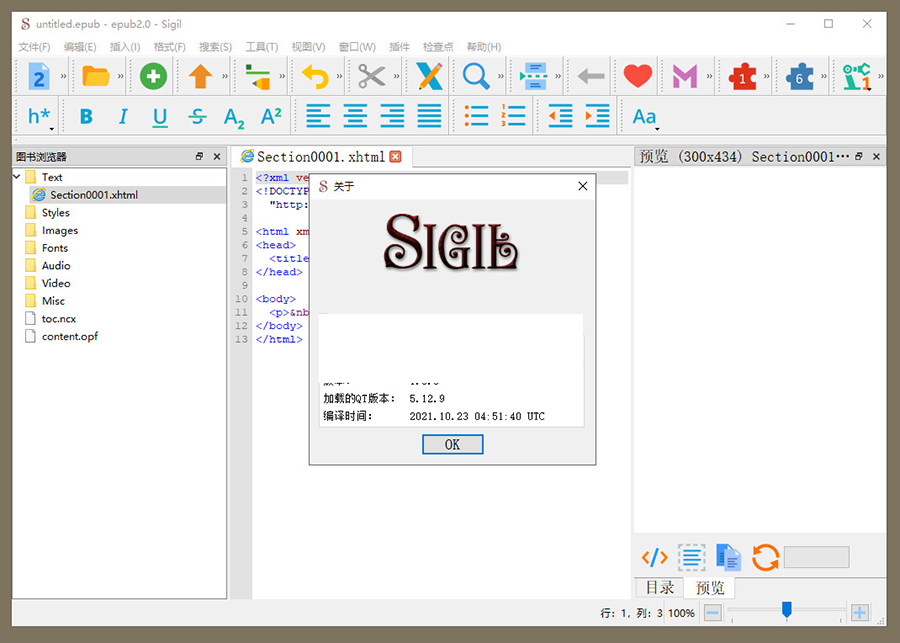Switch to the 目录 tab
Viewport: 900px width, 643px height.
(659, 588)
